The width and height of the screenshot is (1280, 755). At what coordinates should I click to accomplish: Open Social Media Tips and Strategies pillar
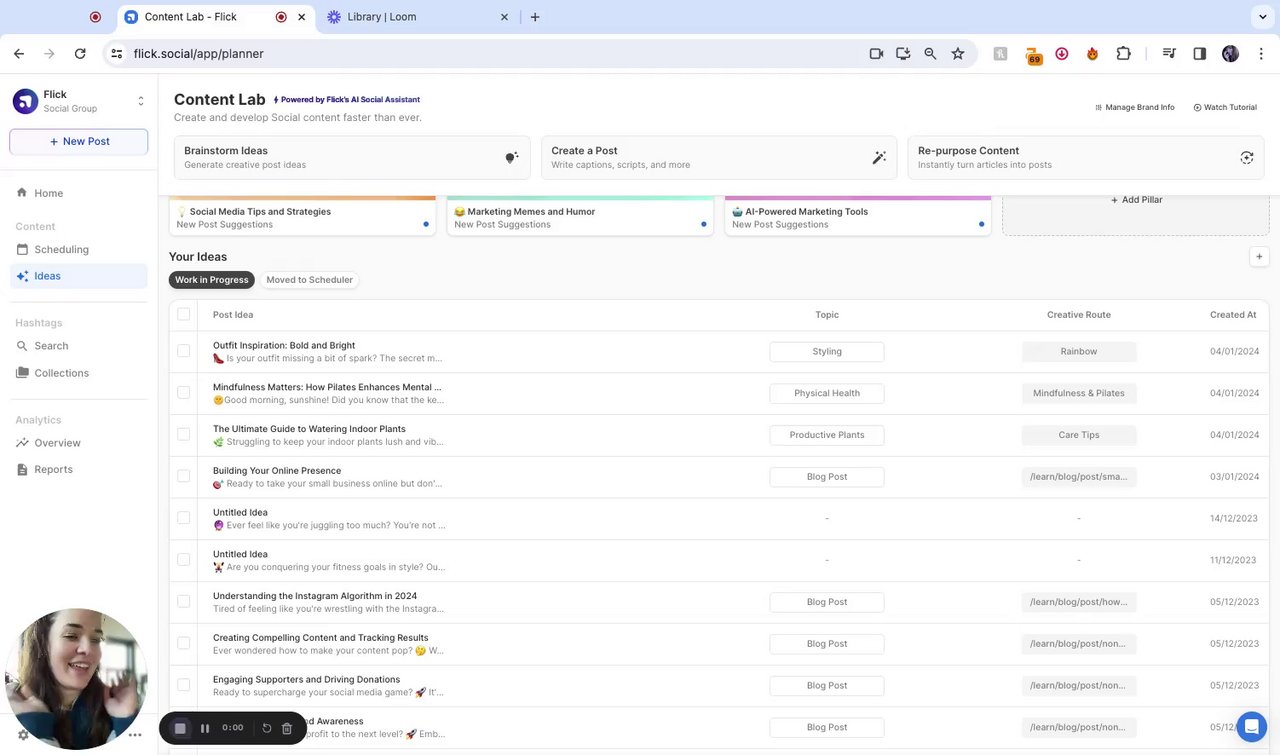click(303, 216)
